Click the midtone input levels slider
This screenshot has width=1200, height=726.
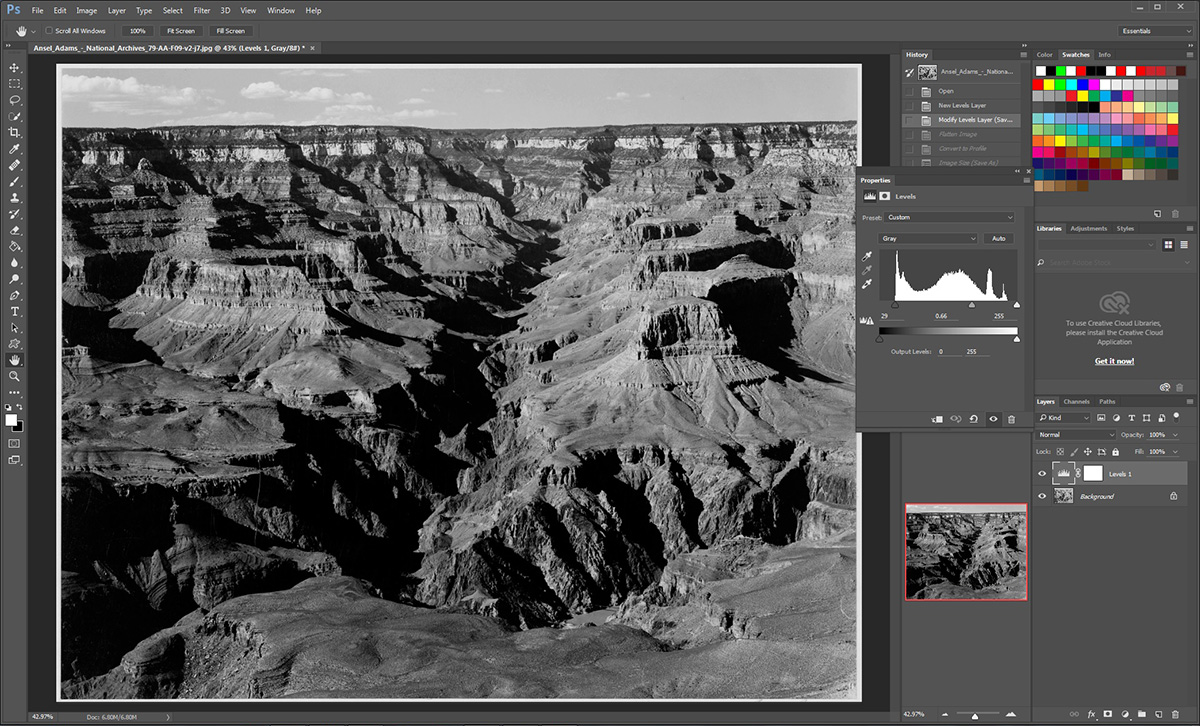[971, 305]
